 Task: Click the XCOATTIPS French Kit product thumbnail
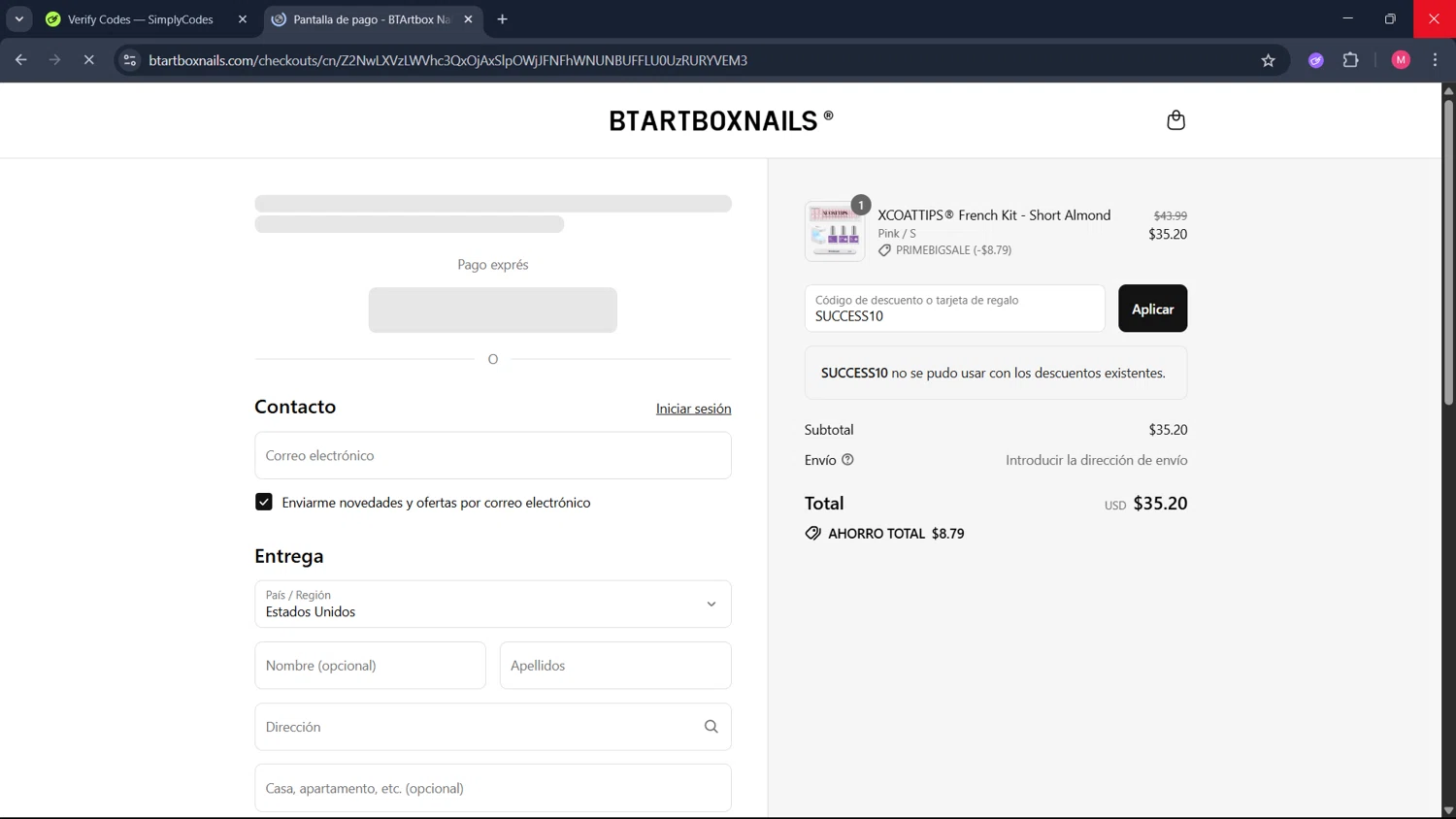(835, 231)
